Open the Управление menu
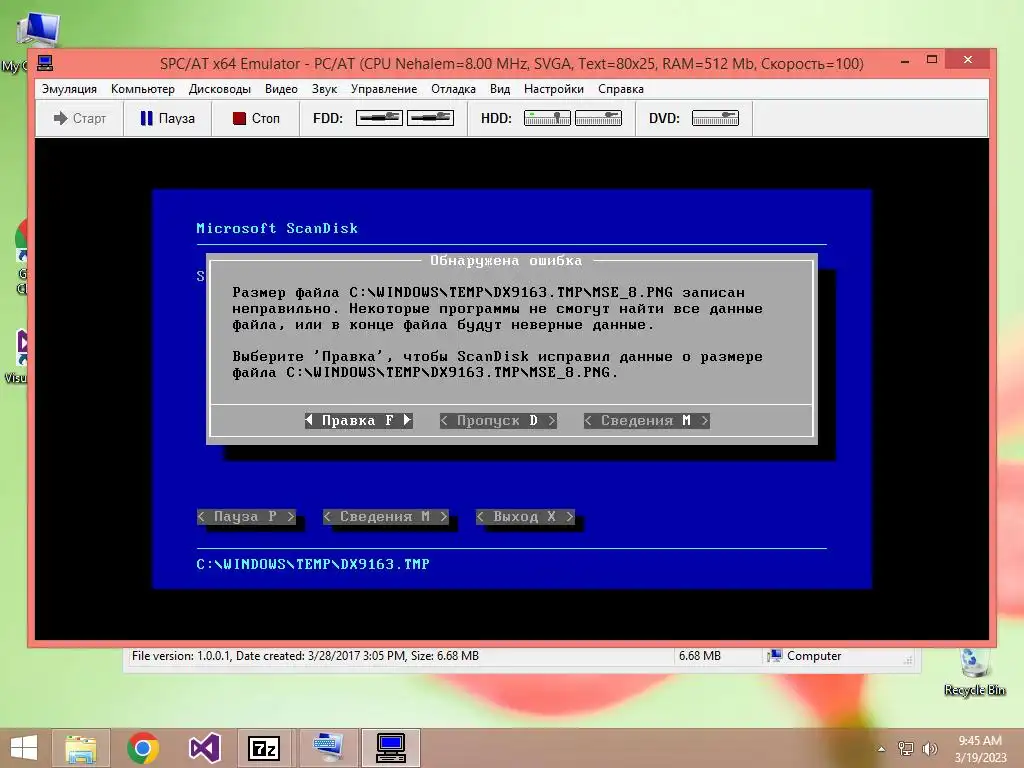Image resolution: width=1024 pixels, height=768 pixels. 383,89
